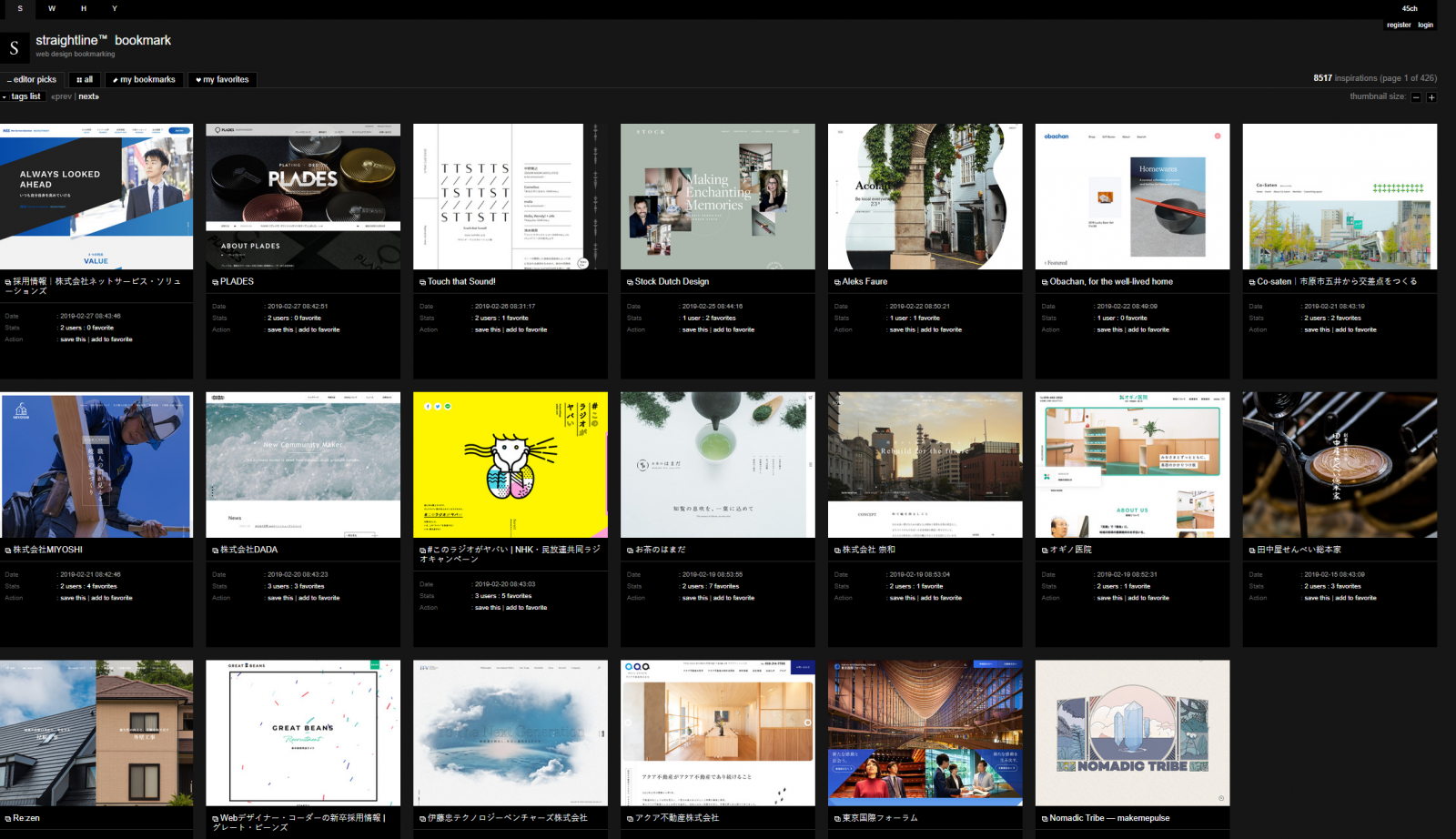Click external link icon beside Aleks Faure

coord(837,282)
